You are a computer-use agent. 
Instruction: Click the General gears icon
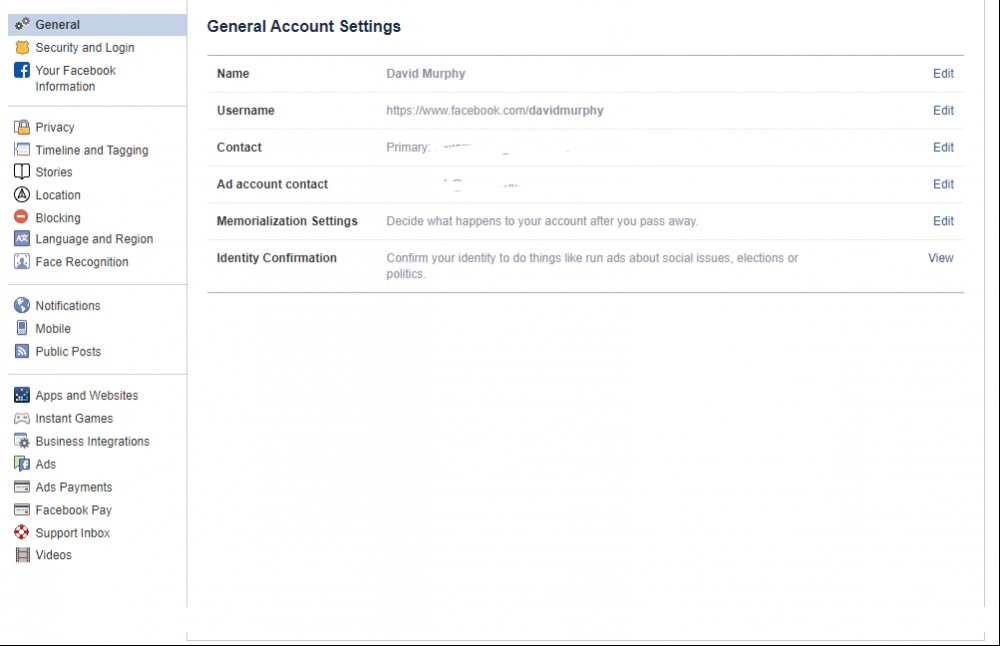point(22,24)
